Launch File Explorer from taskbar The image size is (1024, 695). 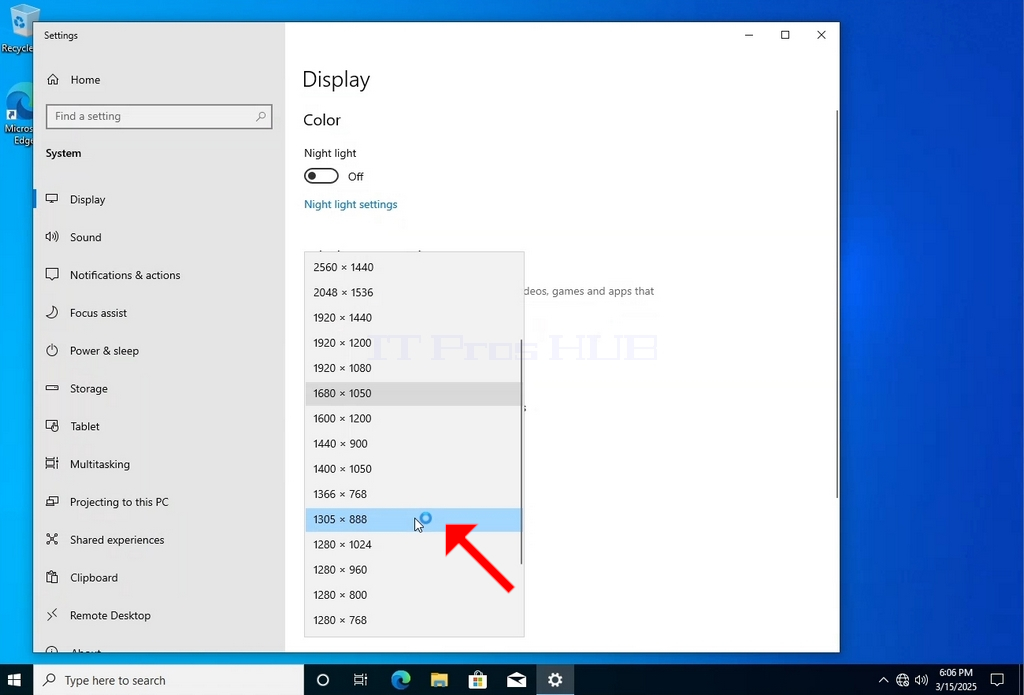click(x=439, y=680)
